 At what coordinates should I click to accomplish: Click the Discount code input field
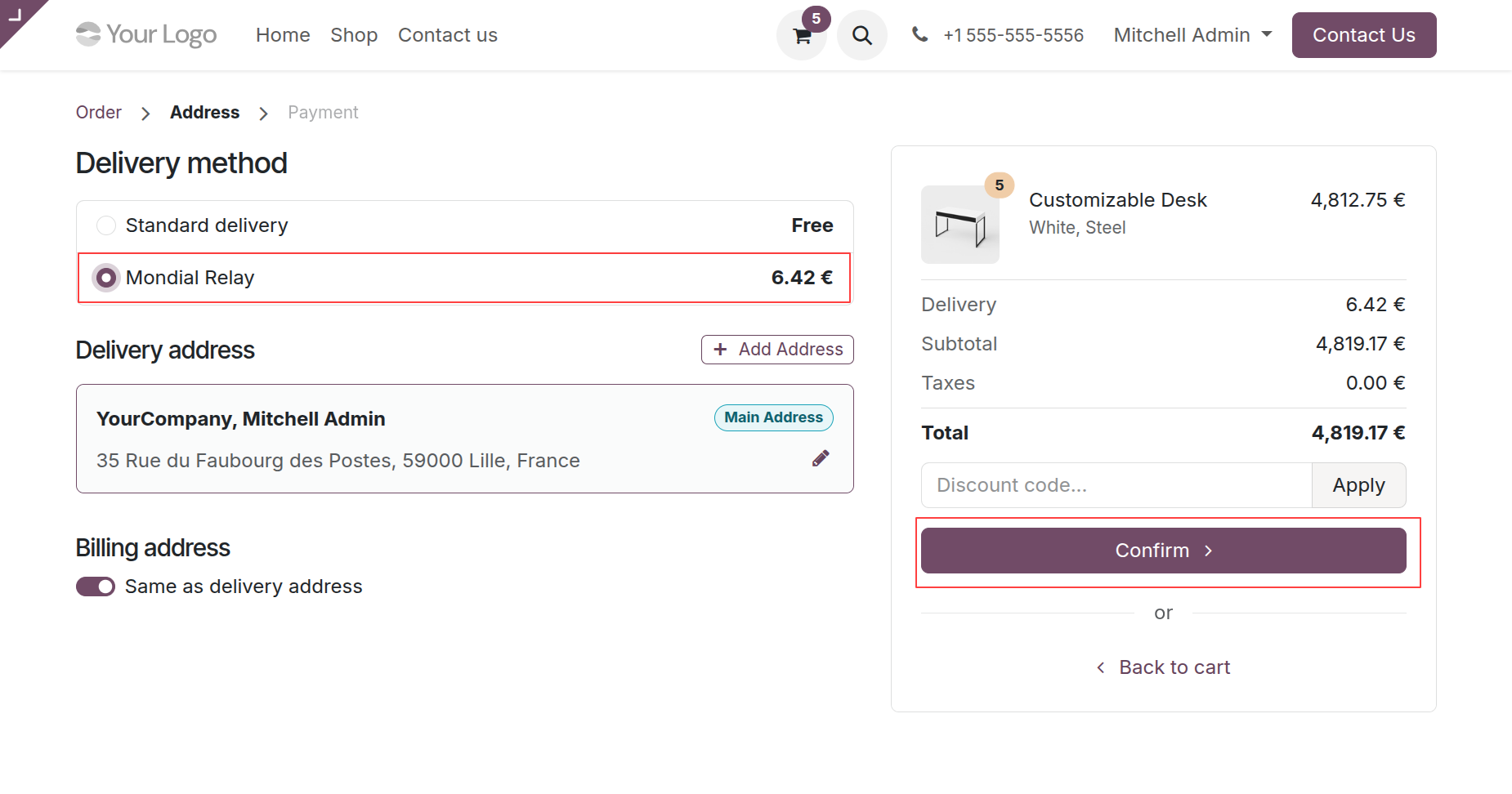(x=1116, y=485)
